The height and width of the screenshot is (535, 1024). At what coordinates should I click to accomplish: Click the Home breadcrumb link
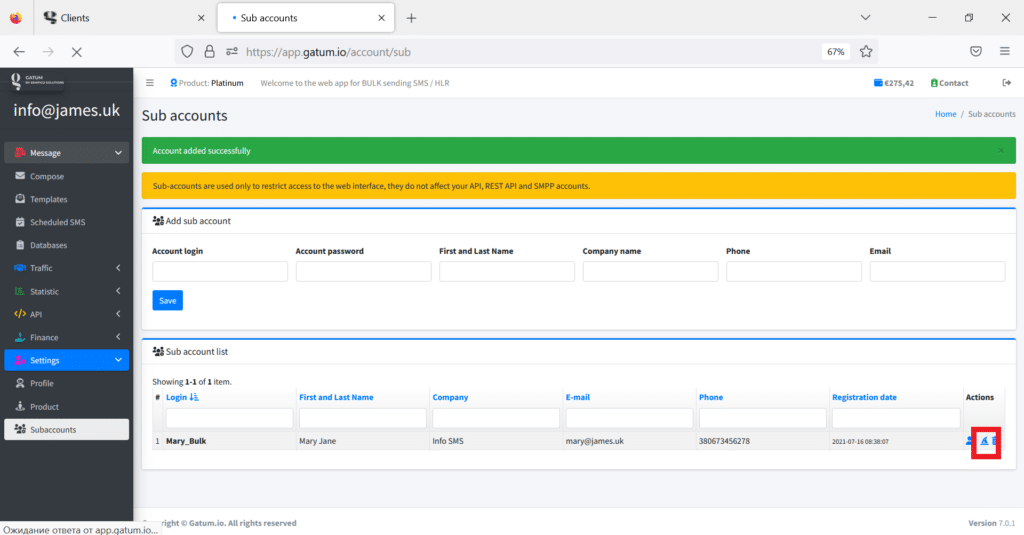[x=945, y=114]
